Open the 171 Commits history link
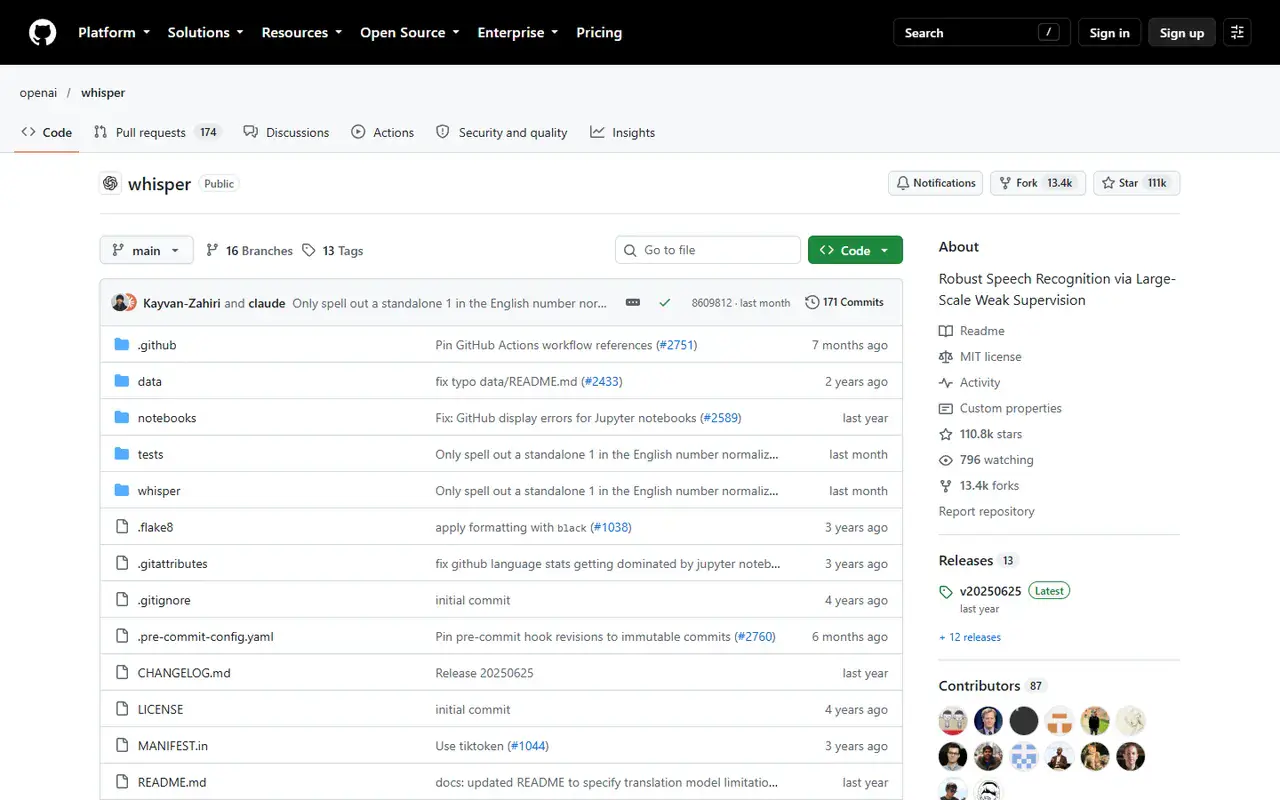The height and width of the screenshot is (800, 1280). (845, 302)
